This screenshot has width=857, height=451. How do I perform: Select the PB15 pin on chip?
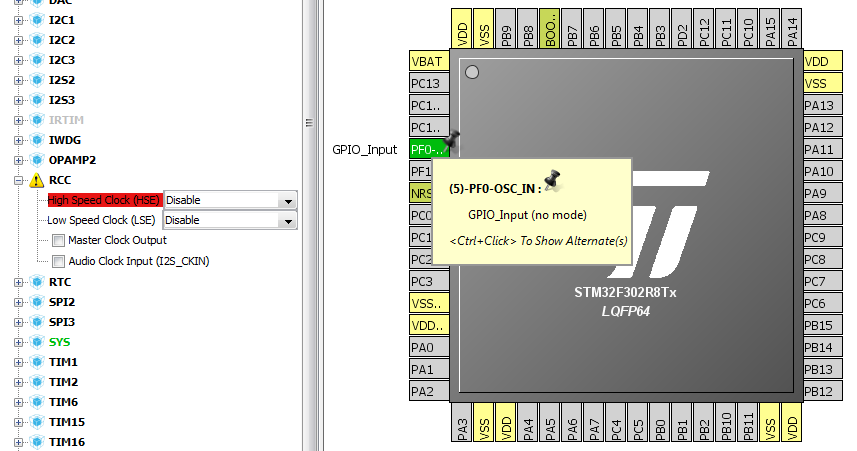pos(823,325)
